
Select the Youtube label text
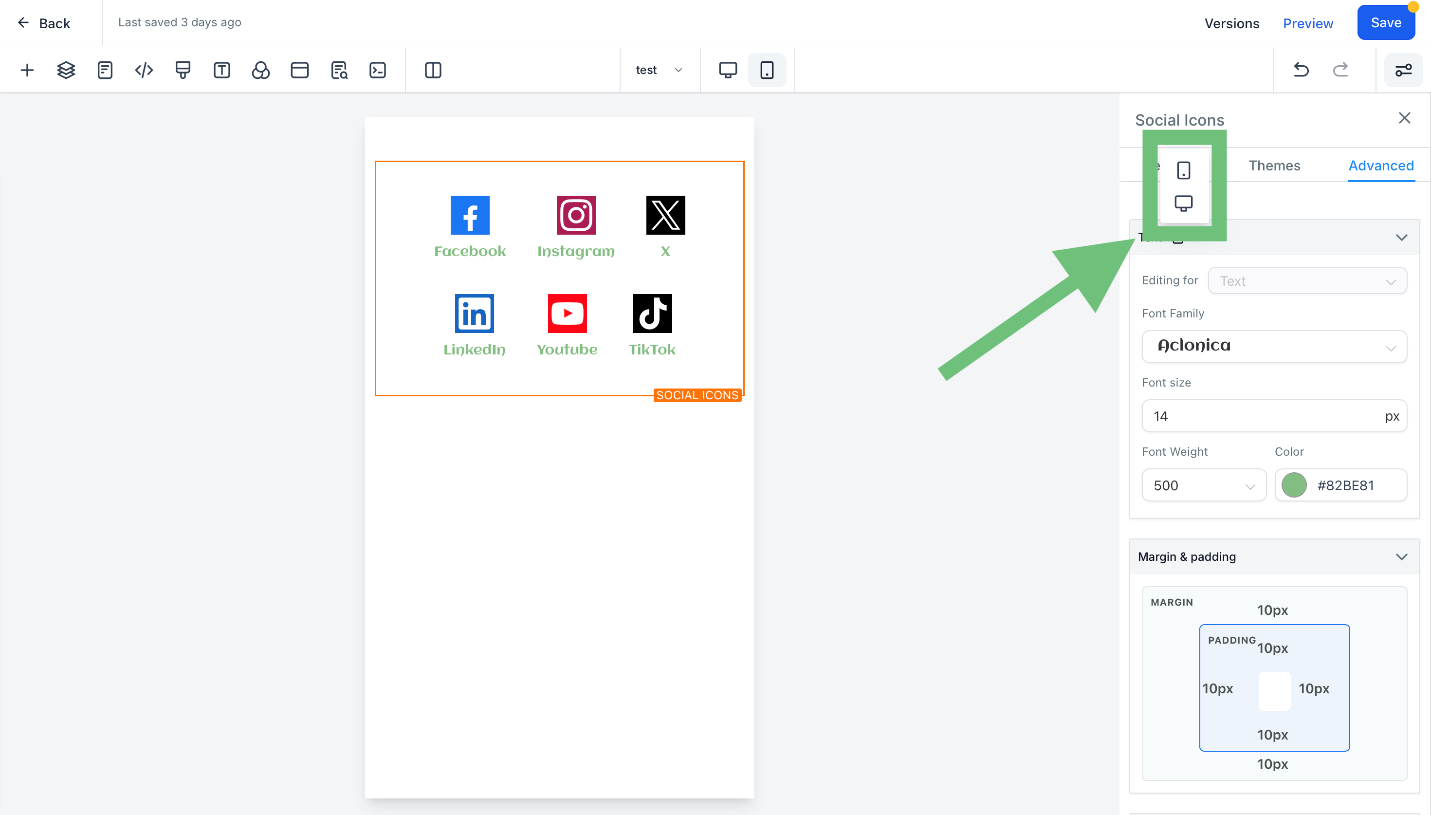pyautogui.click(x=567, y=349)
